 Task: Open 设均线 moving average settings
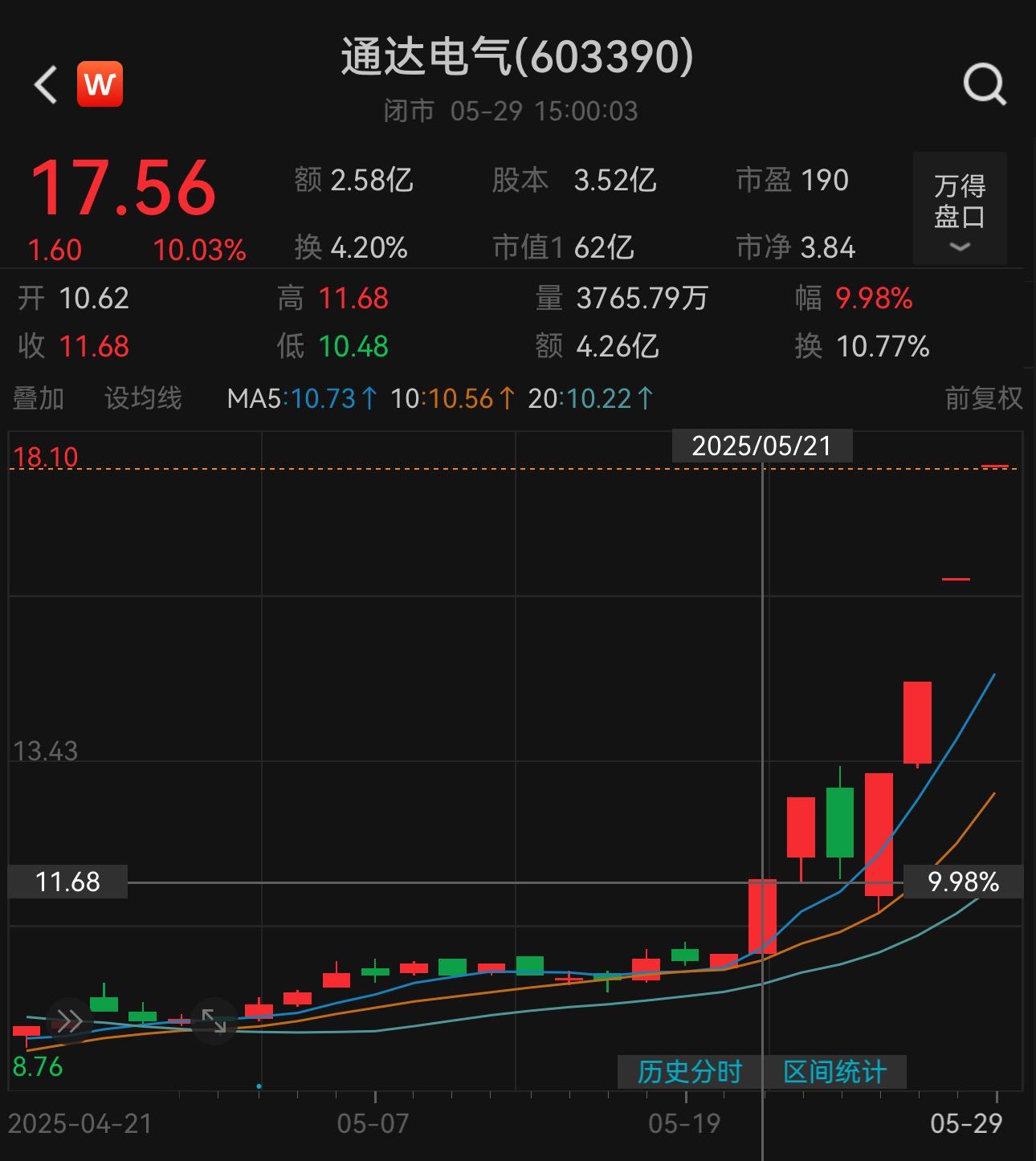143,398
